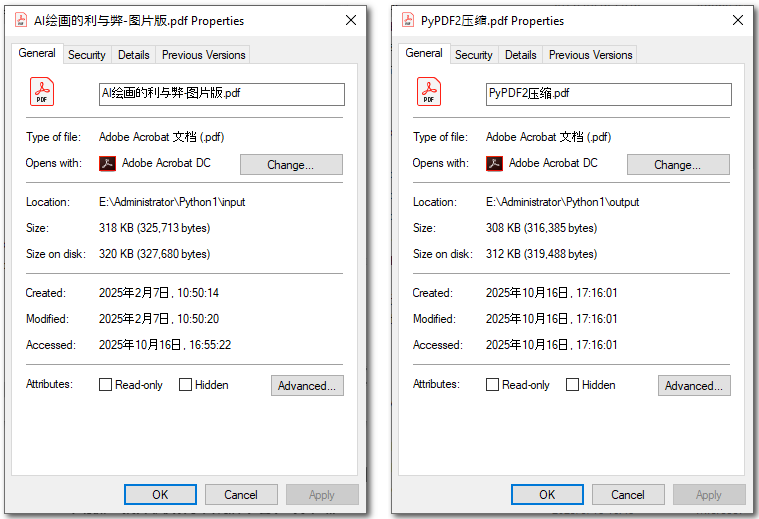Click the AI绘画的利与弊 filename text field
Viewport: 759px width, 519px height.
pyautogui.click(x=221, y=94)
